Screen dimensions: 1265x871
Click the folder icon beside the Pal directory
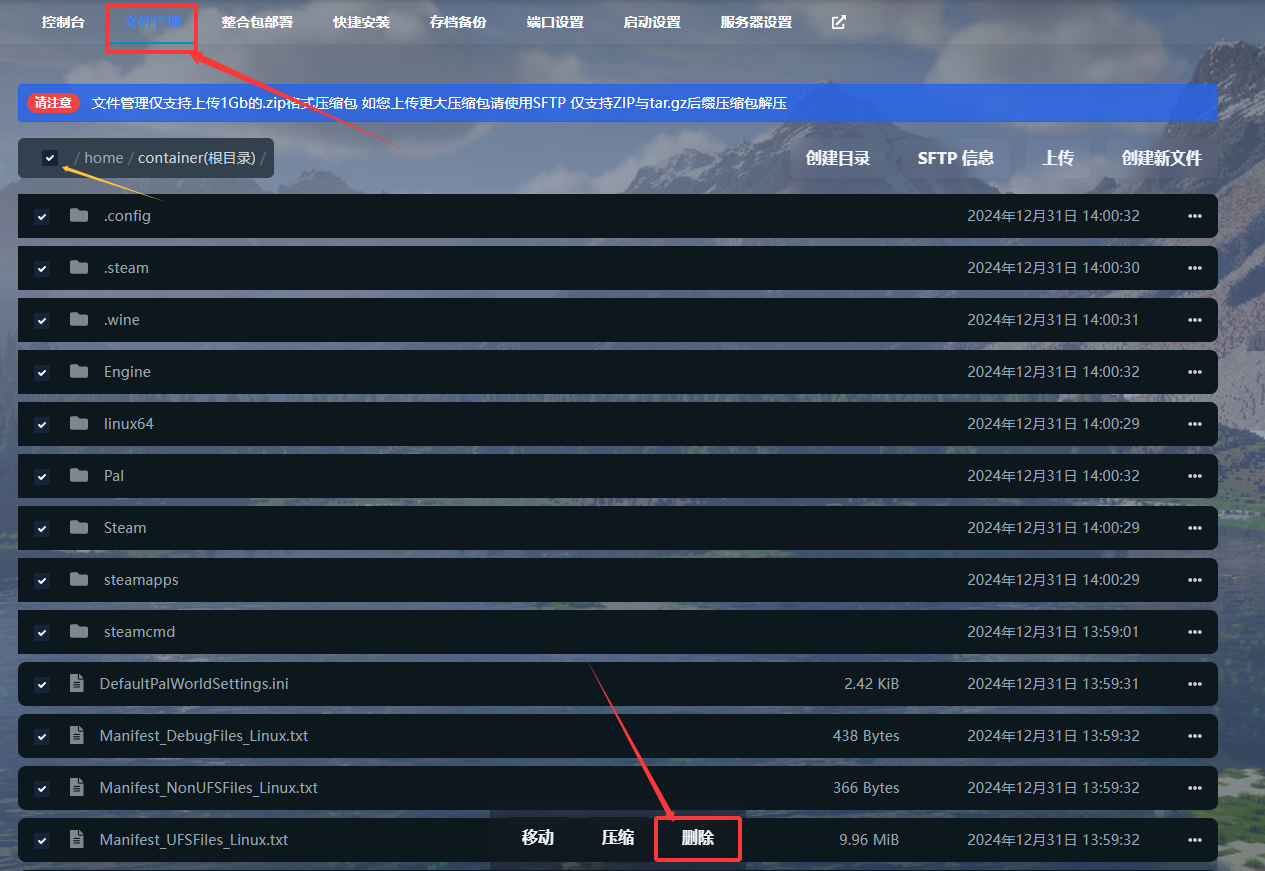click(x=79, y=476)
